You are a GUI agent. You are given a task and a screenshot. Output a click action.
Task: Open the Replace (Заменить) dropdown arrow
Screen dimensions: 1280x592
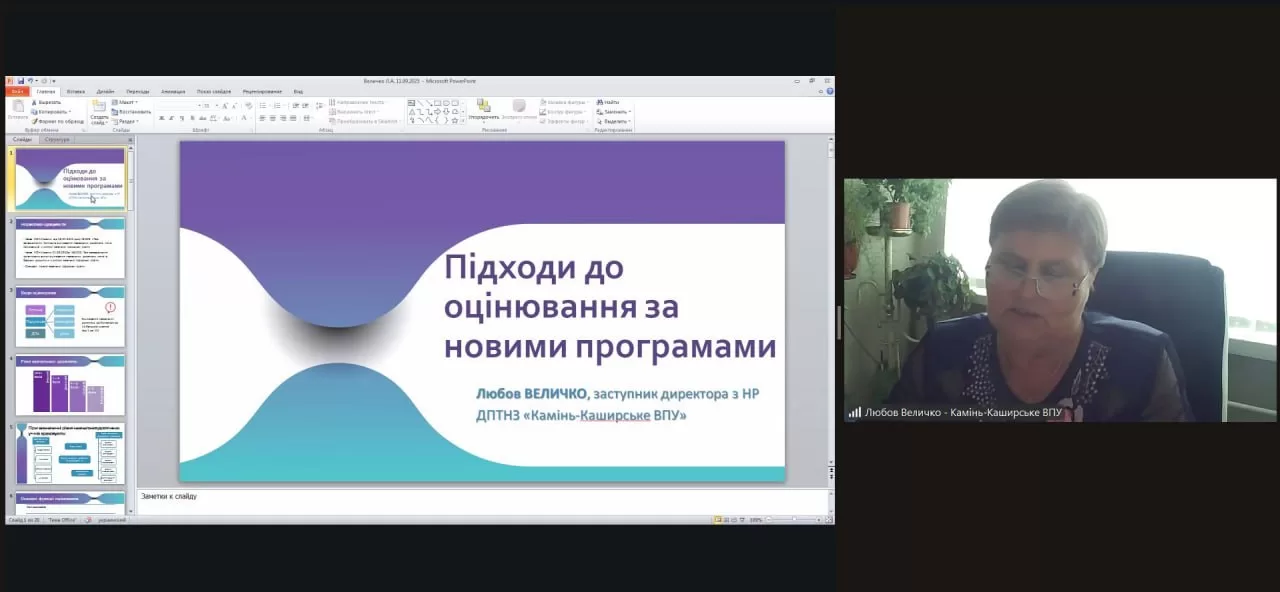631,112
